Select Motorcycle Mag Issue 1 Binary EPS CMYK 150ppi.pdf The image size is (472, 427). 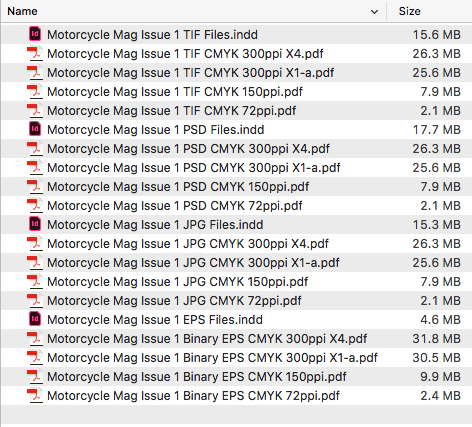pyautogui.click(x=236, y=377)
